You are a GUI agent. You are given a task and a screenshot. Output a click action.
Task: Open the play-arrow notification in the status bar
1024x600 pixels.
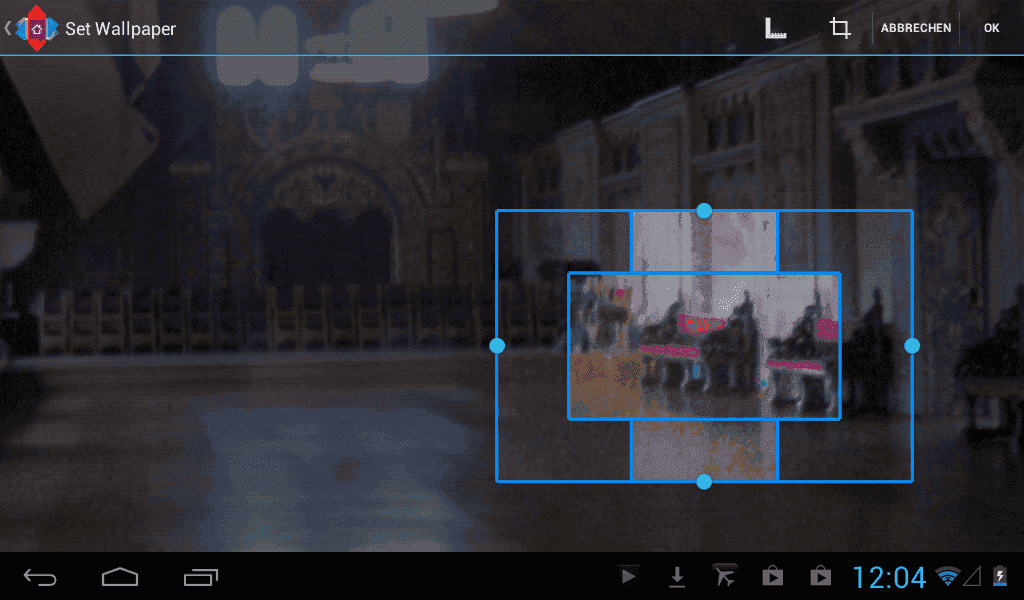[629, 576]
